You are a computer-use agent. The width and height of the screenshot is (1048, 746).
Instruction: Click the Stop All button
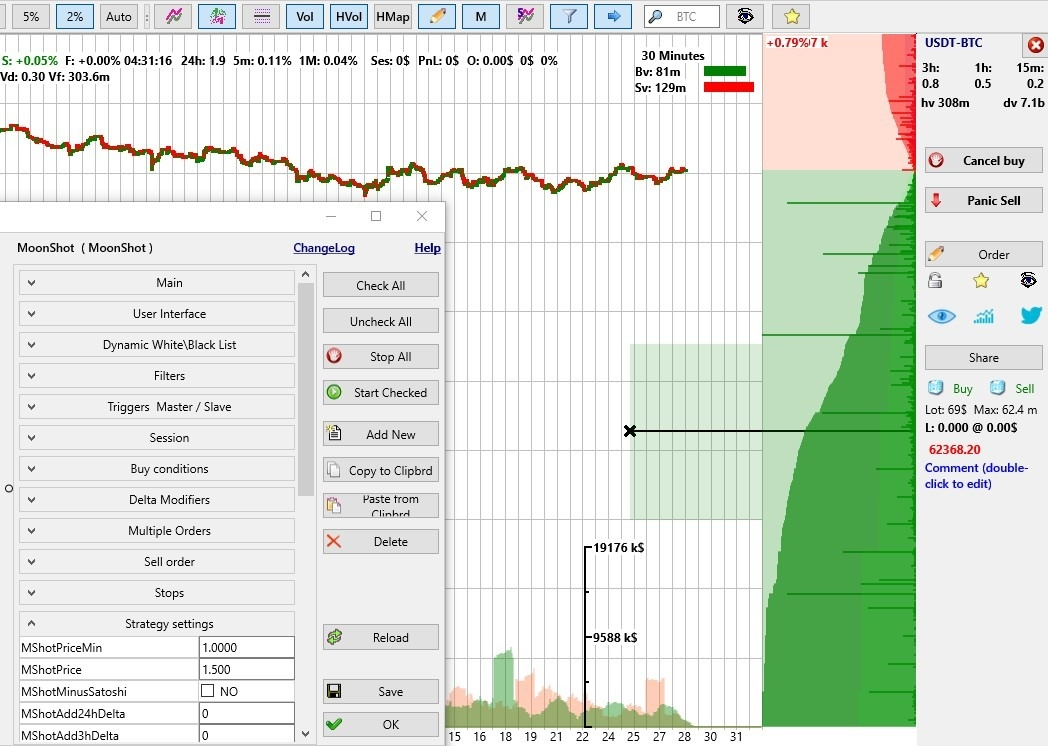[381, 357]
